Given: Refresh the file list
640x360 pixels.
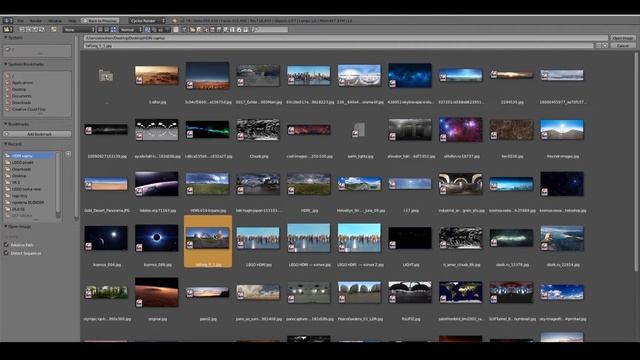Looking at the screenshot, I should [42, 29].
